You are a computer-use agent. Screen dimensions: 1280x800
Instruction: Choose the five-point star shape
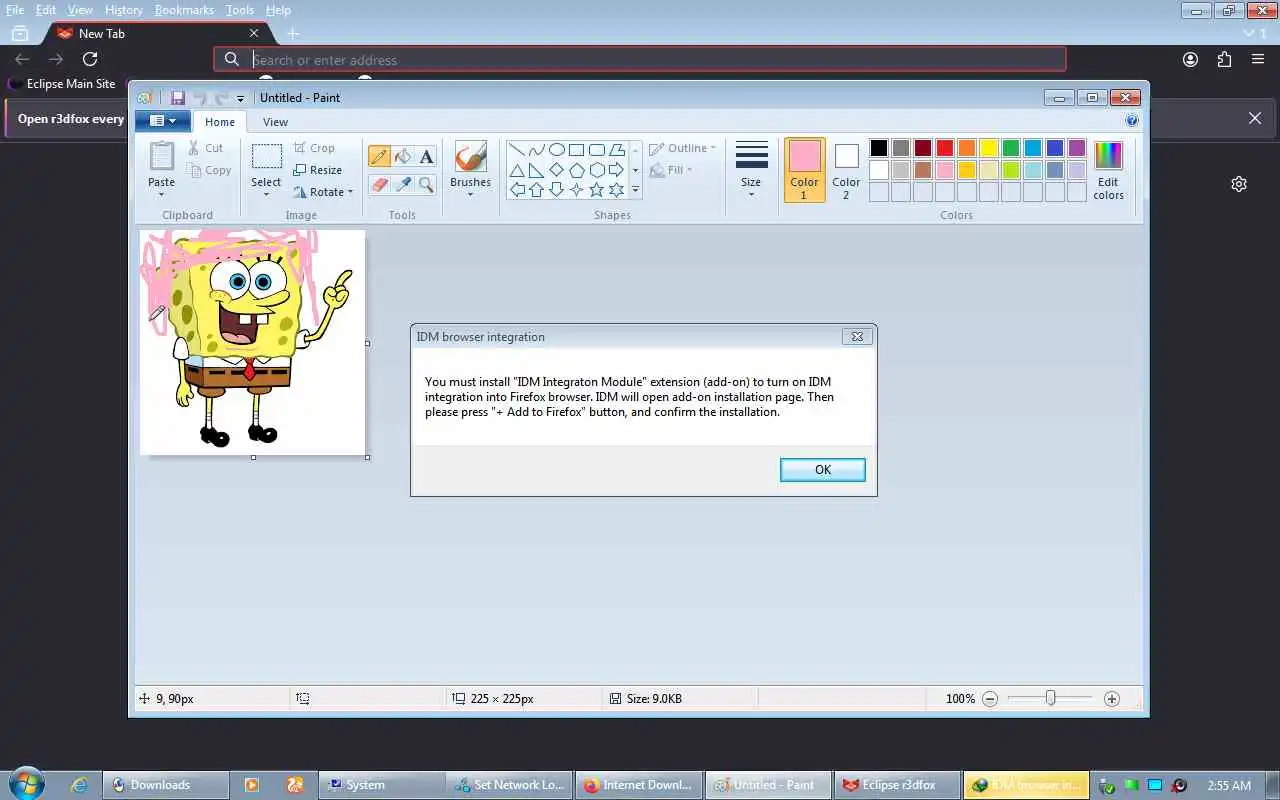[x=597, y=190]
